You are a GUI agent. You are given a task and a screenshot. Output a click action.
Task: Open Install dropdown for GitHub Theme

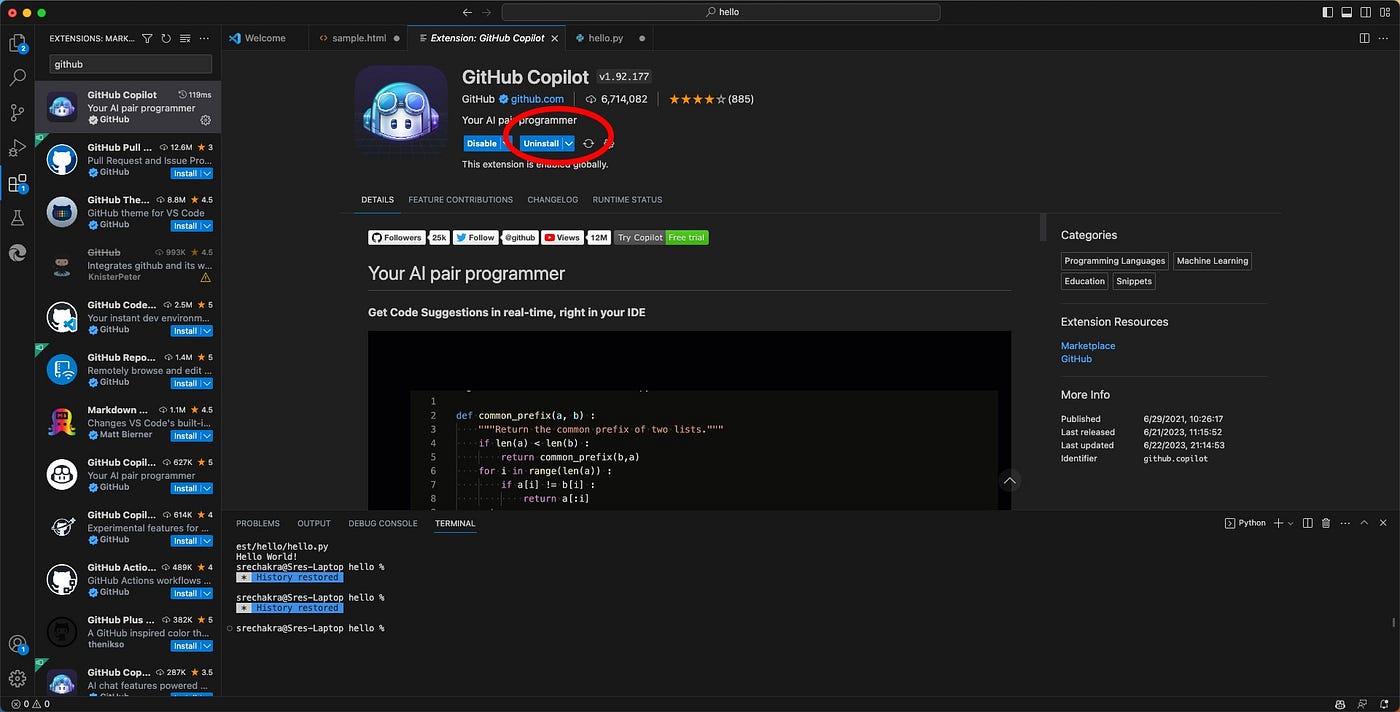click(x=206, y=226)
